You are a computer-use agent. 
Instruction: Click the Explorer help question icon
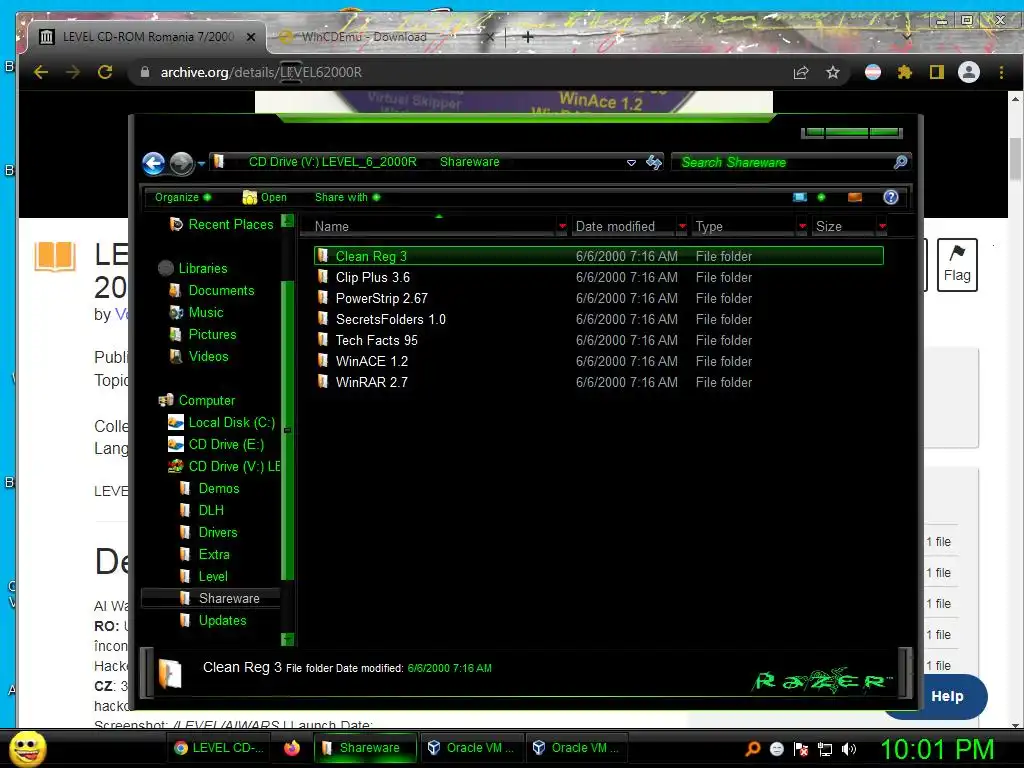coord(890,197)
